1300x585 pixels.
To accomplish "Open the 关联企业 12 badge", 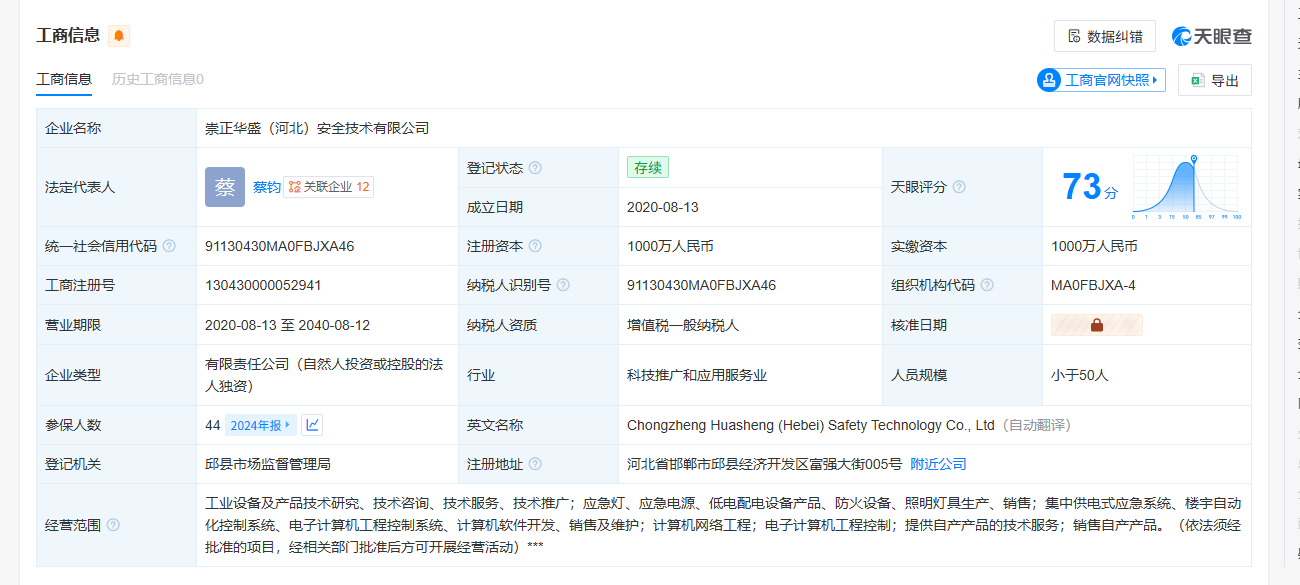I will (329, 187).
